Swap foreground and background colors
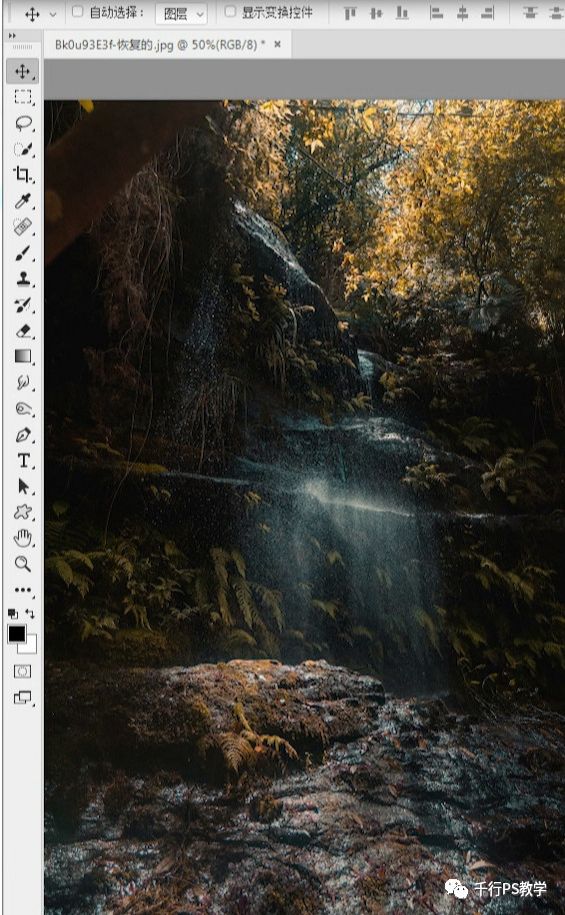 tap(30, 613)
